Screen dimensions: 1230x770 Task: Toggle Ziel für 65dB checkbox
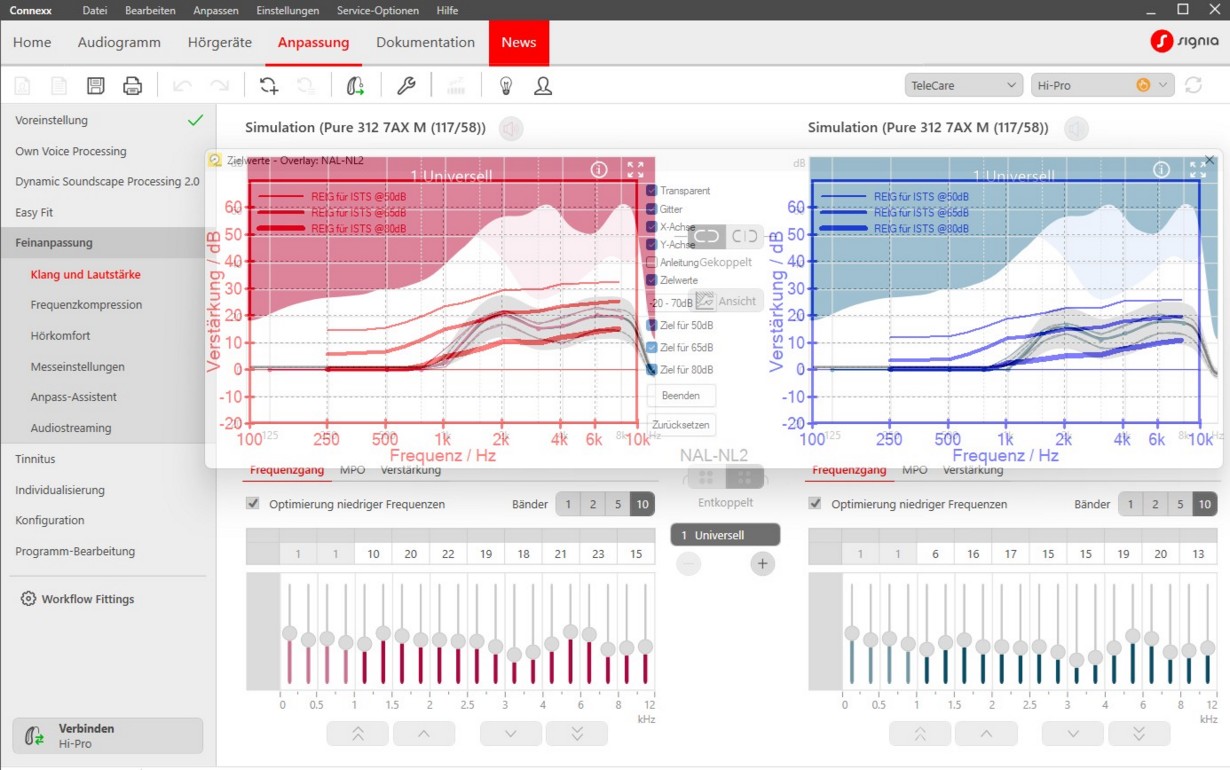652,347
